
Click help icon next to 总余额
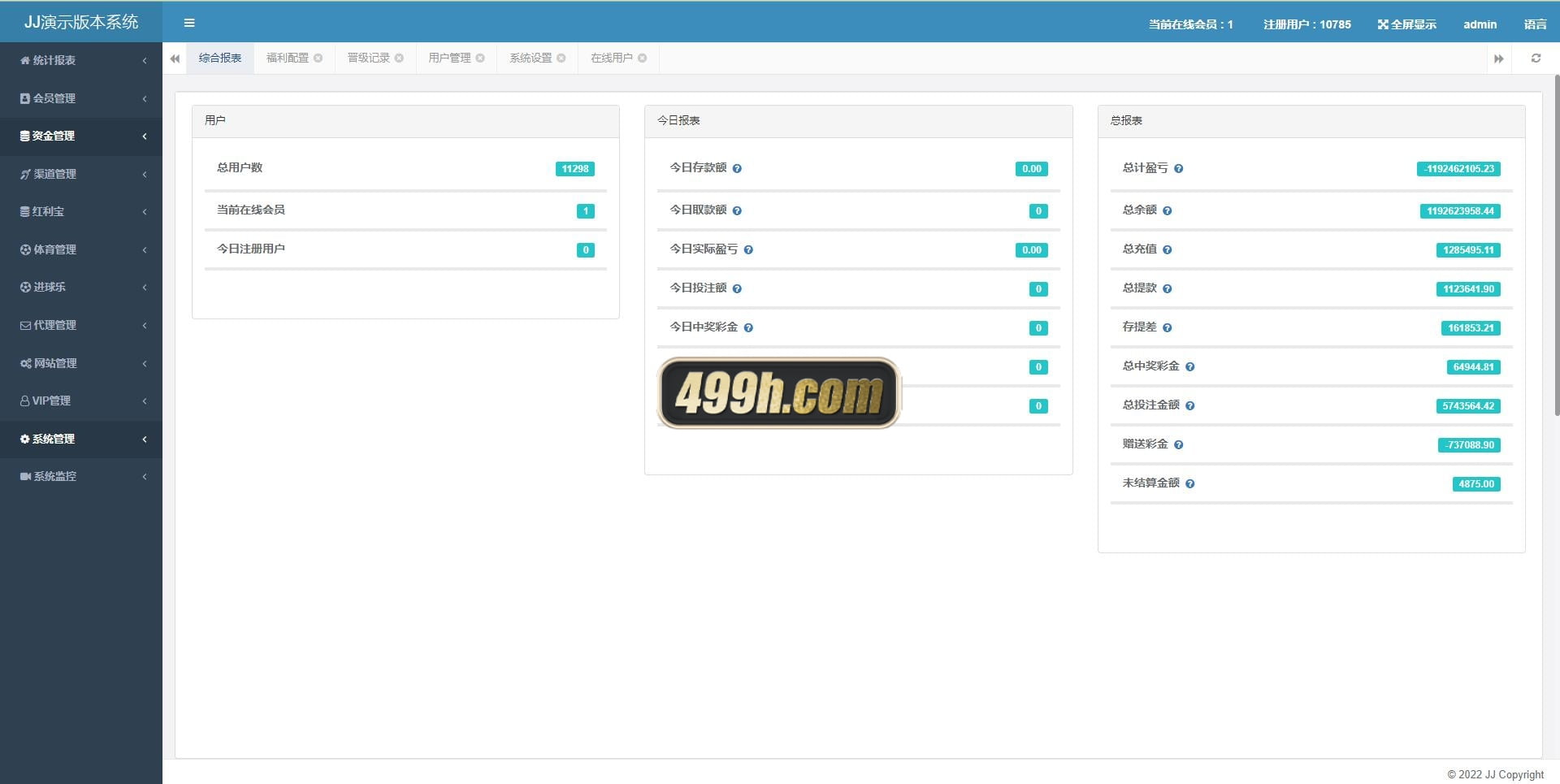coord(1167,211)
